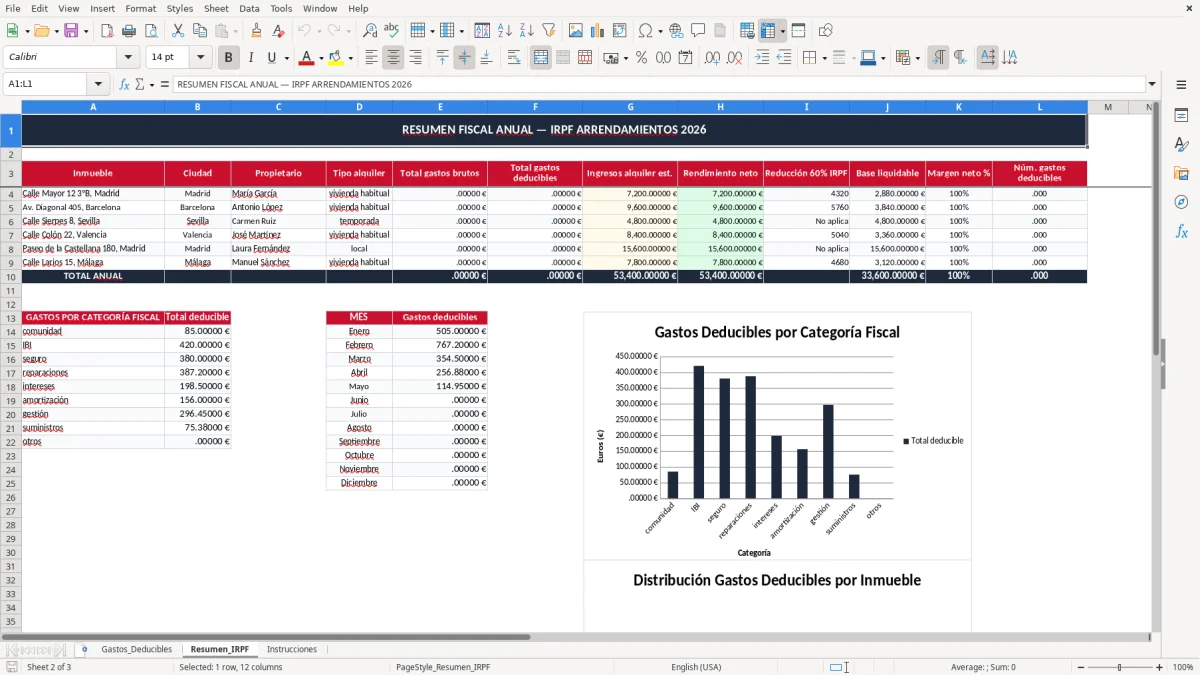The width and height of the screenshot is (1200, 675).
Task: Toggle Align Right
Action: tap(415, 58)
